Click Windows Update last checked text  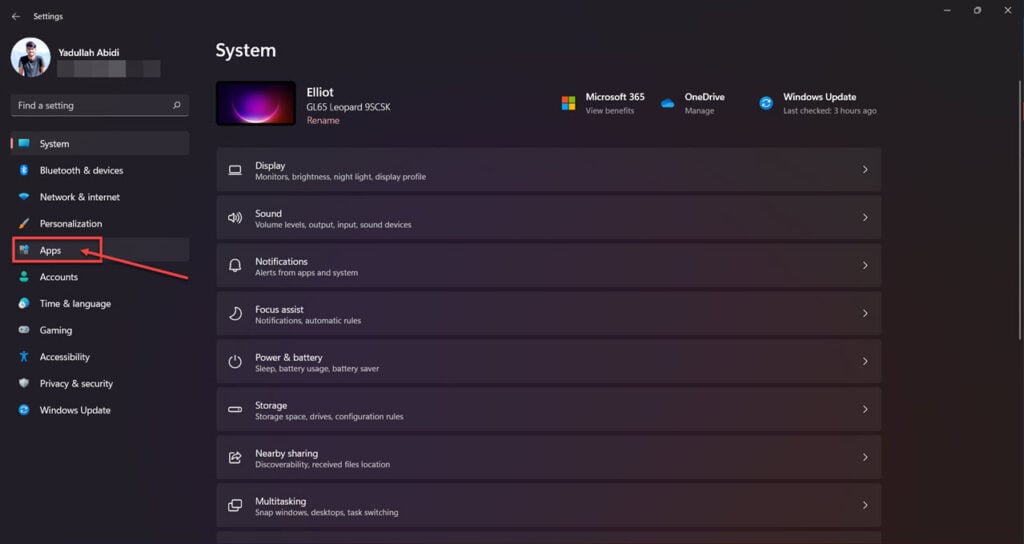click(829, 111)
